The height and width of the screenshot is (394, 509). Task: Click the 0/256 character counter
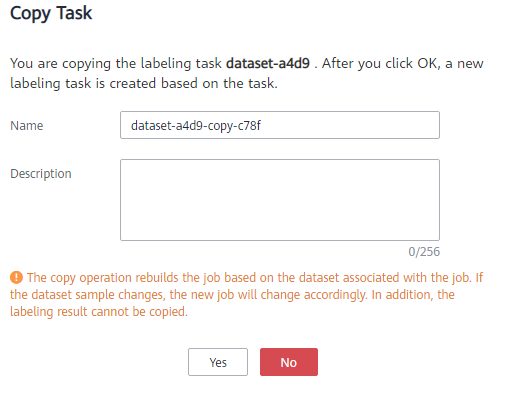(x=424, y=252)
